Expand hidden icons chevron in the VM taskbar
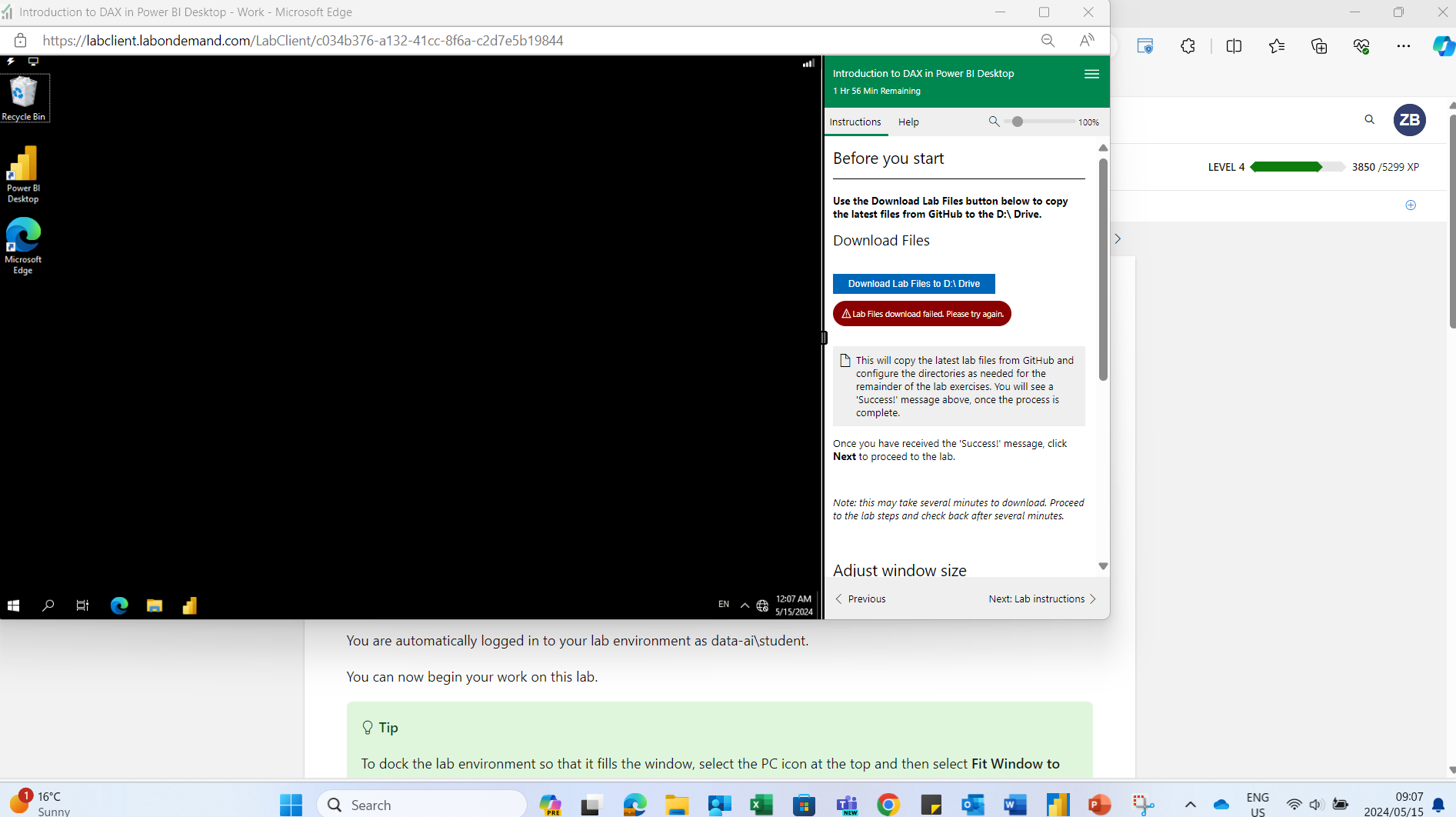The image size is (1456, 817). click(744, 605)
